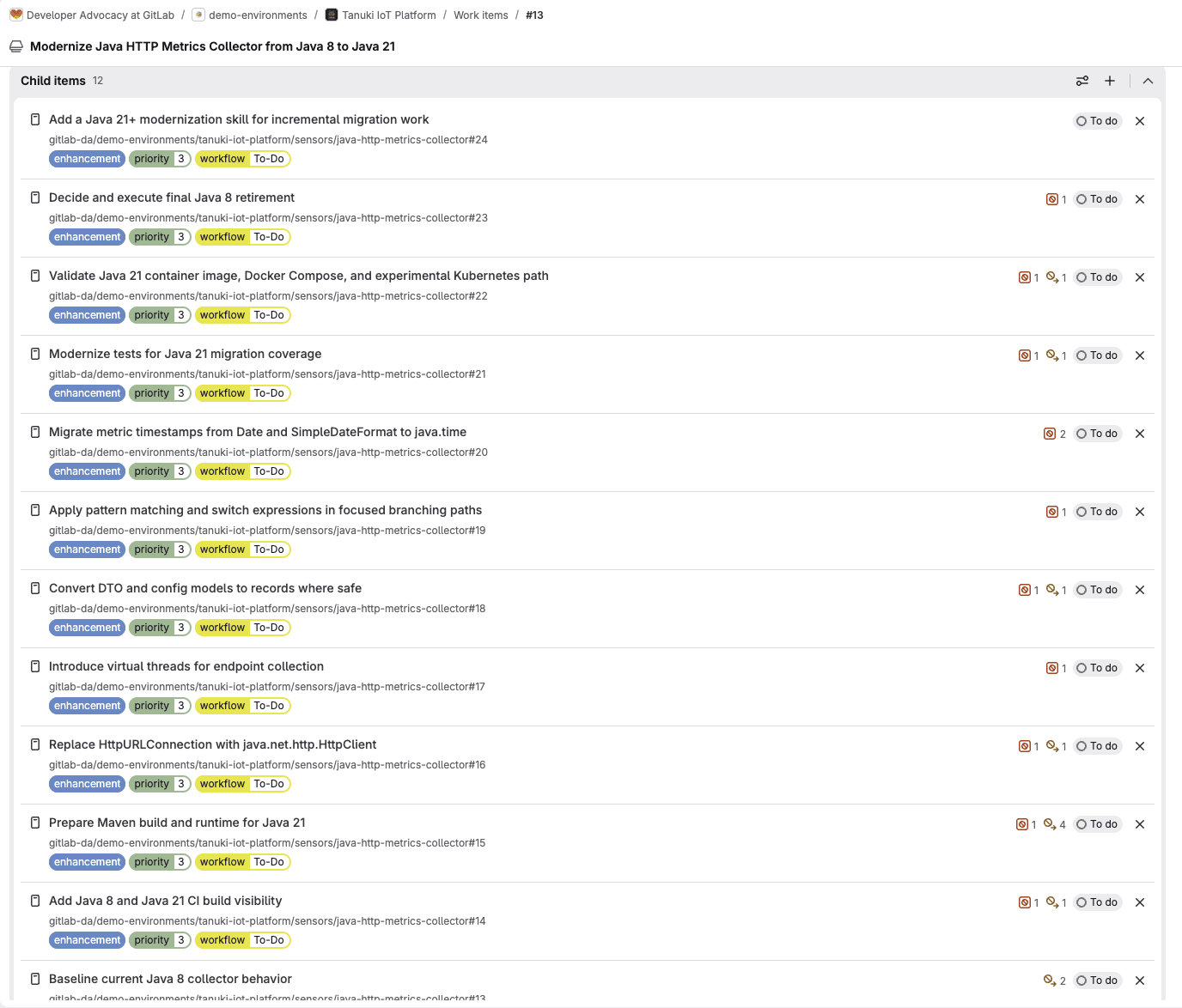Click 'enhancement' label on collector#24 item

pyautogui.click(x=87, y=159)
